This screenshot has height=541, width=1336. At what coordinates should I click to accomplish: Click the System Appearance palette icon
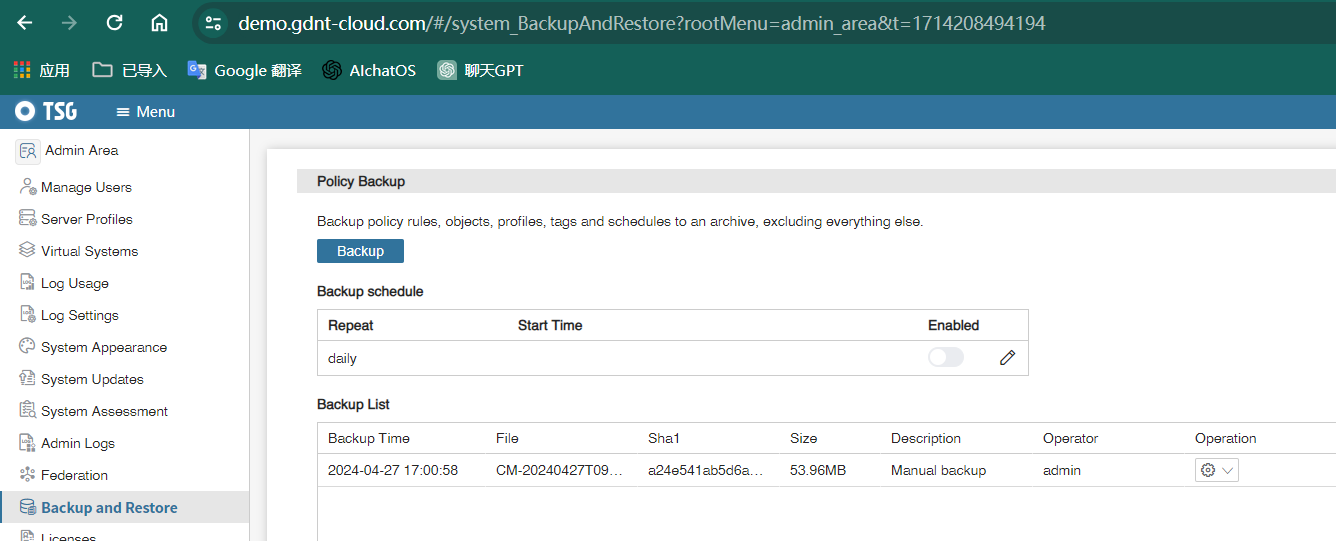tap(27, 347)
